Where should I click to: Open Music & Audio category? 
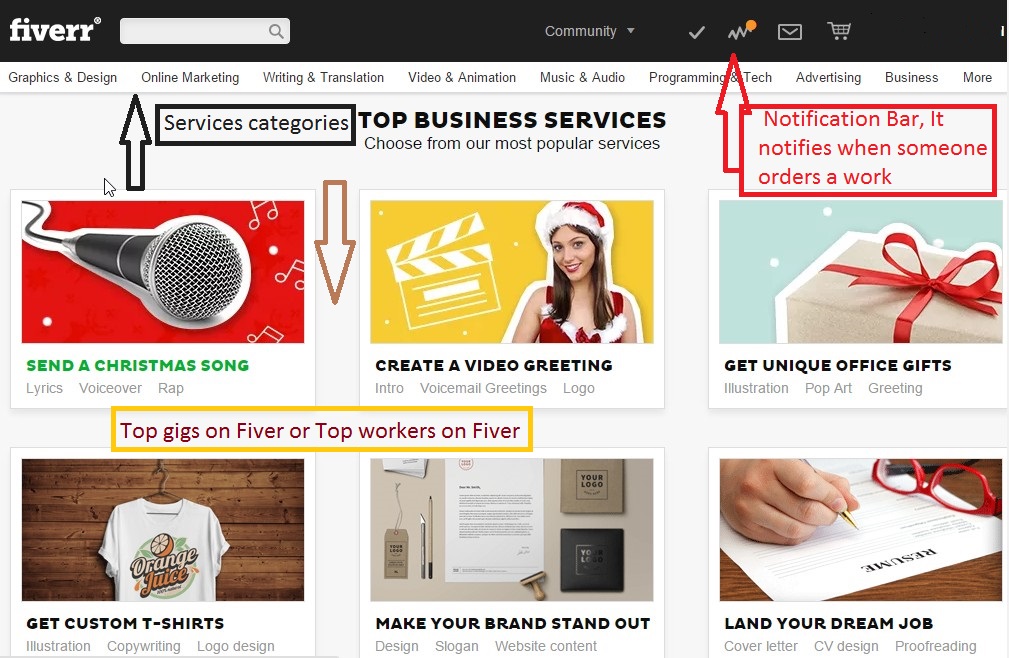pos(582,77)
